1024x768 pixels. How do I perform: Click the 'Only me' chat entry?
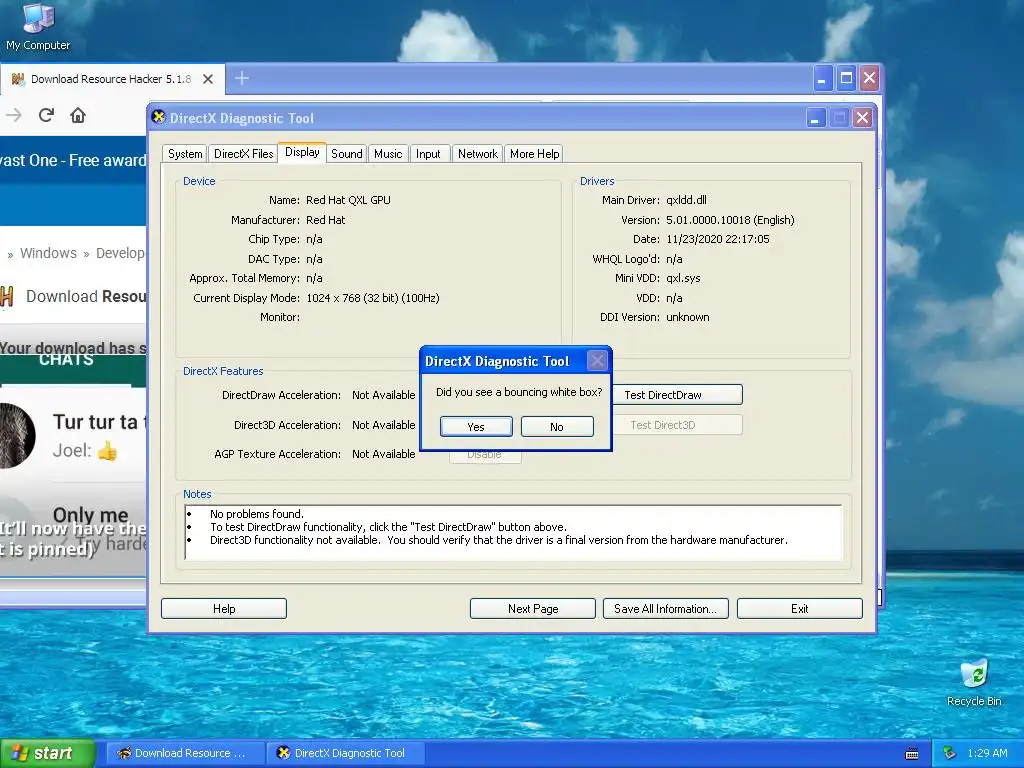(90, 515)
